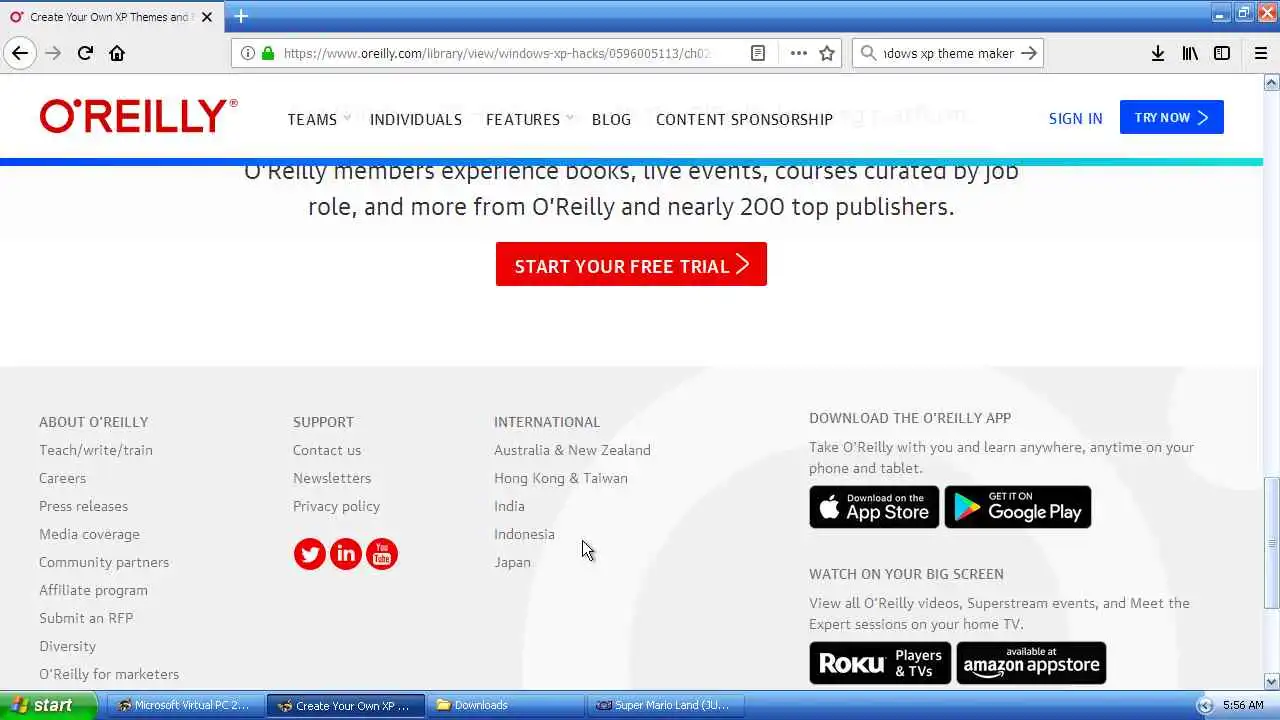This screenshot has height=720, width=1280.
Task: Click the Amazon Appstore badge
Action: (x=1031, y=663)
